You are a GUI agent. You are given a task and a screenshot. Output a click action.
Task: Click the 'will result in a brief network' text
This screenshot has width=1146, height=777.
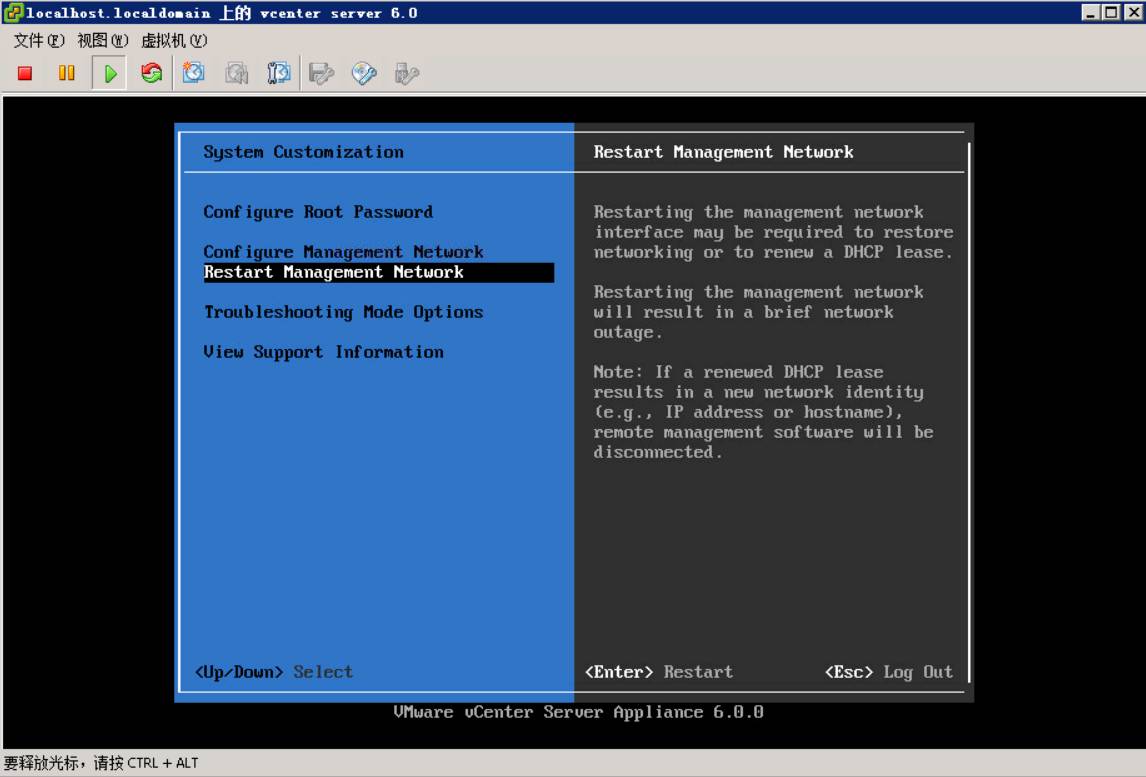click(743, 312)
